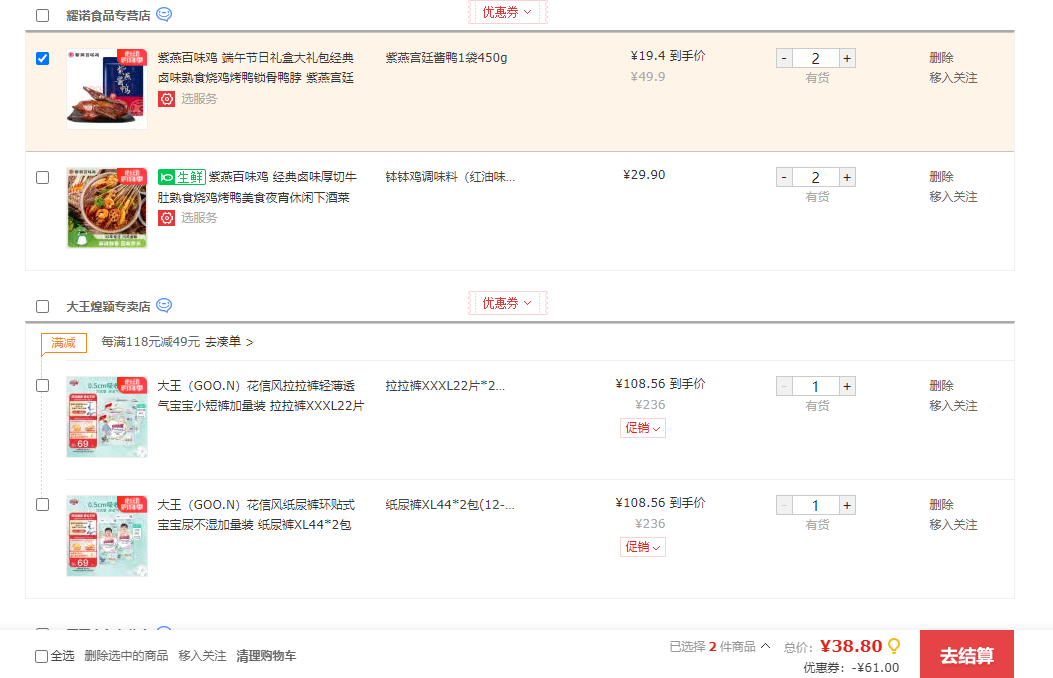Open chat icon next to 耀诺食品专营店
The width and height of the screenshot is (1053, 678).
click(x=164, y=14)
